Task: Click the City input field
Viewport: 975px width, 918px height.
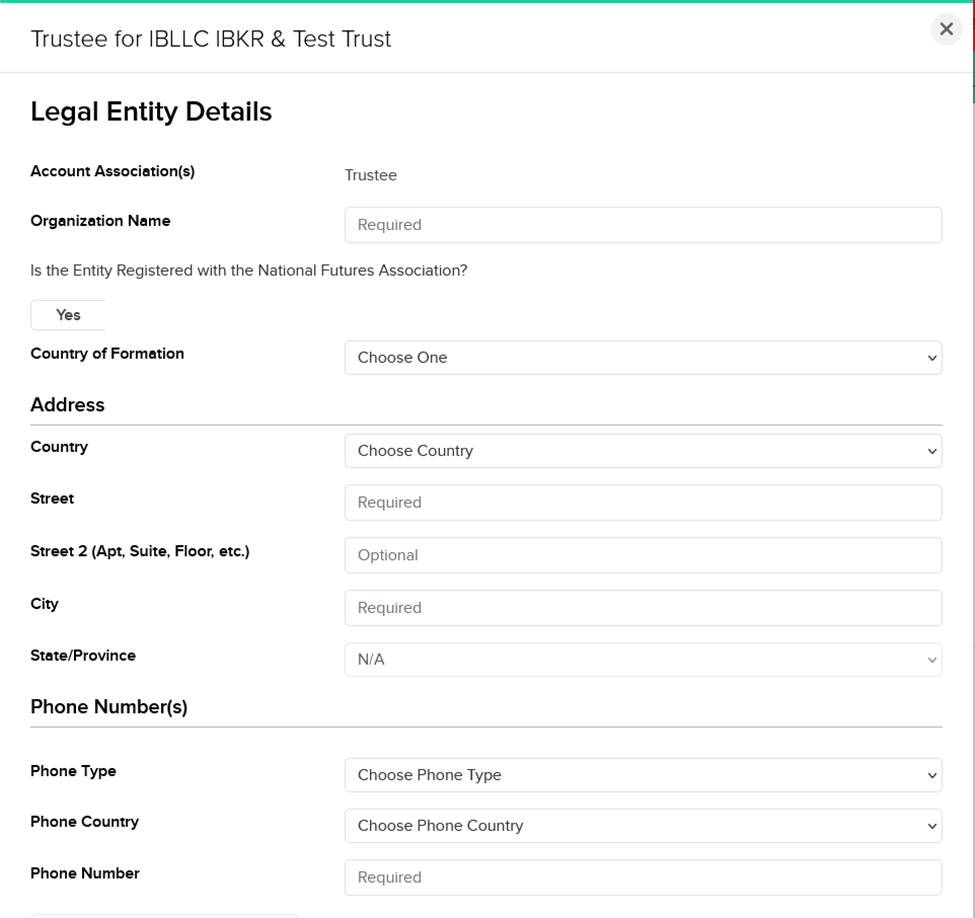Action: tap(642, 608)
